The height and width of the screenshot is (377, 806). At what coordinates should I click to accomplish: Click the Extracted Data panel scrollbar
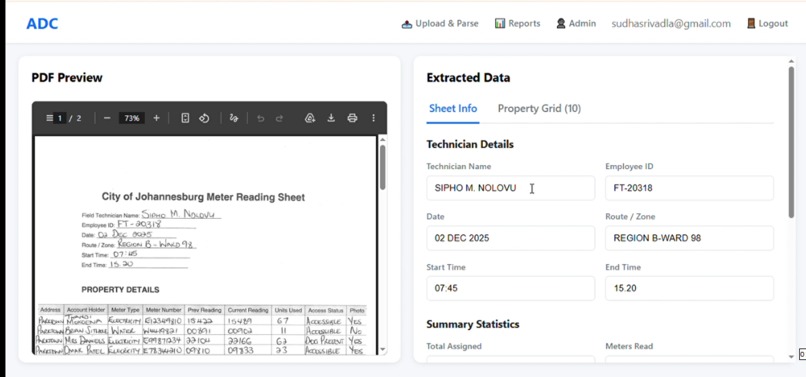(x=791, y=141)
